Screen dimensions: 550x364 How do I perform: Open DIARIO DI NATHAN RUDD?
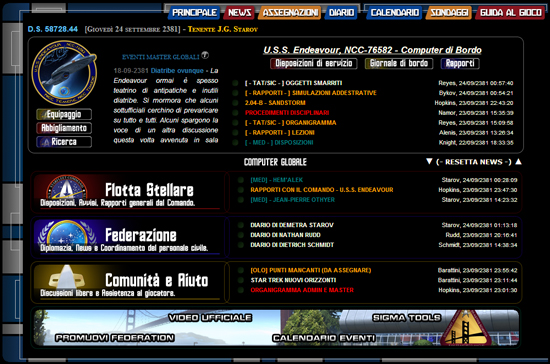[x=286, y=235]
